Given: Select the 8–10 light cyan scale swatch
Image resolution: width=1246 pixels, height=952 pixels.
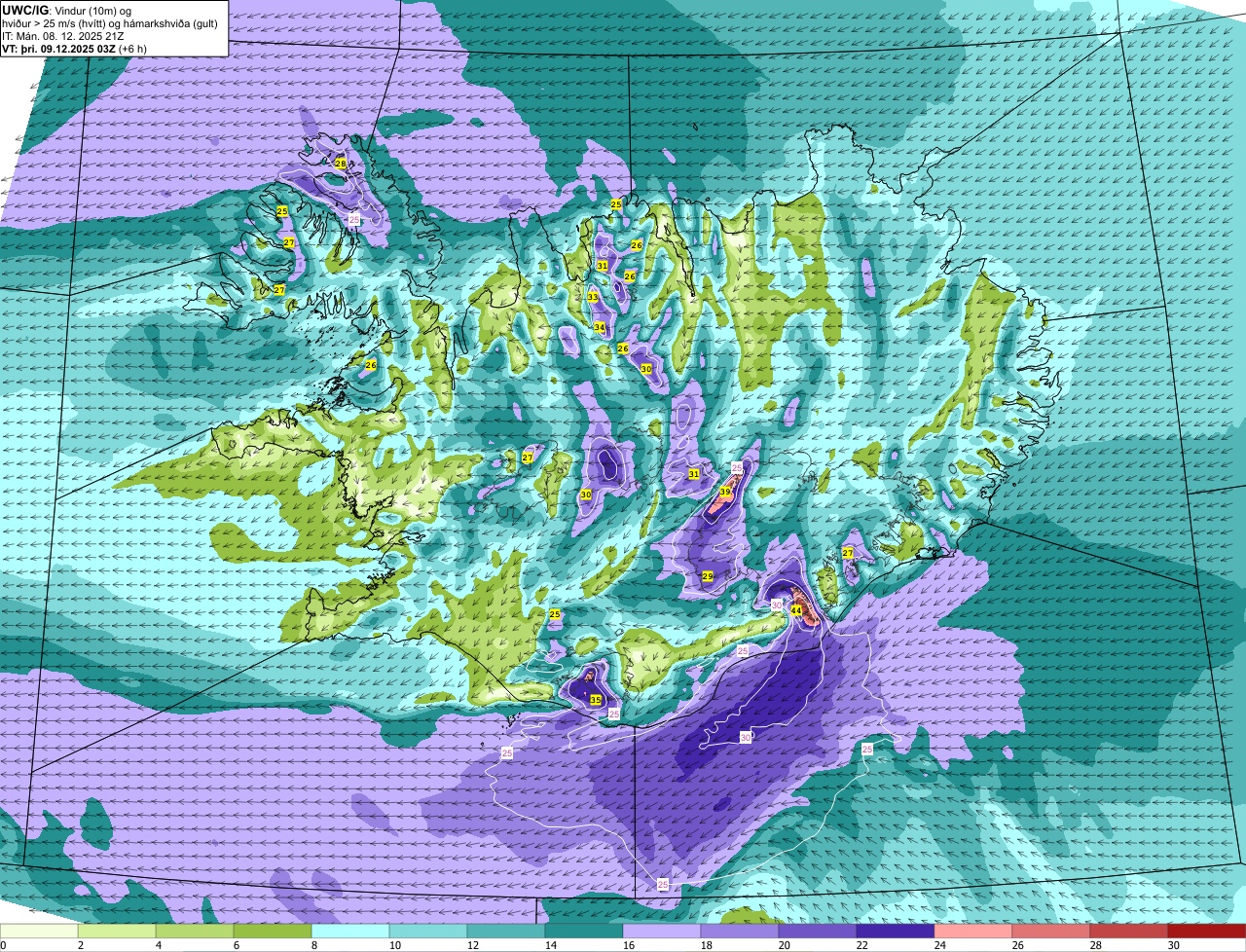Looking at the screenshot, I should pos(350,932).
